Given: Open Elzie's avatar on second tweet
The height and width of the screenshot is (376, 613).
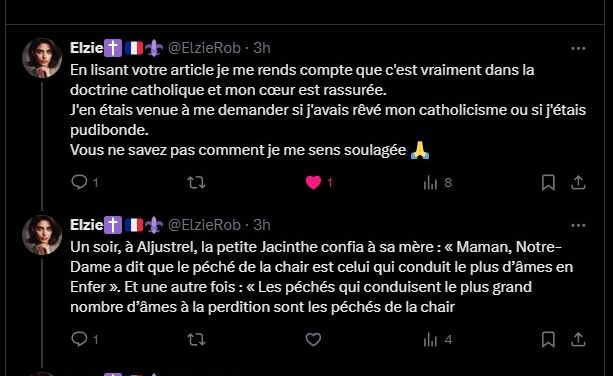Looking at the screenshot, I should coord(42,235).
